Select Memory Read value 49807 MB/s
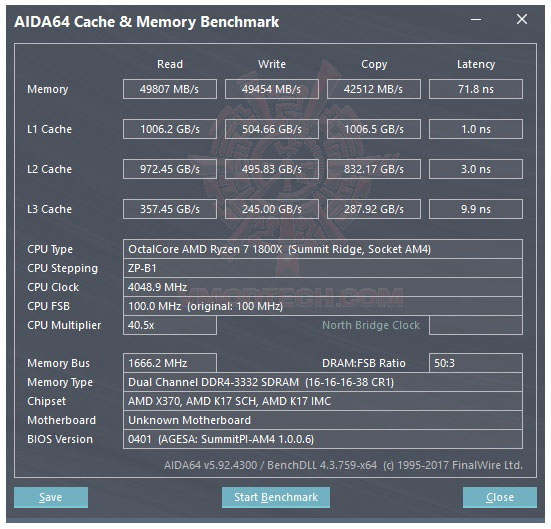This screenshot has width=551, height=529. point(170,89)
